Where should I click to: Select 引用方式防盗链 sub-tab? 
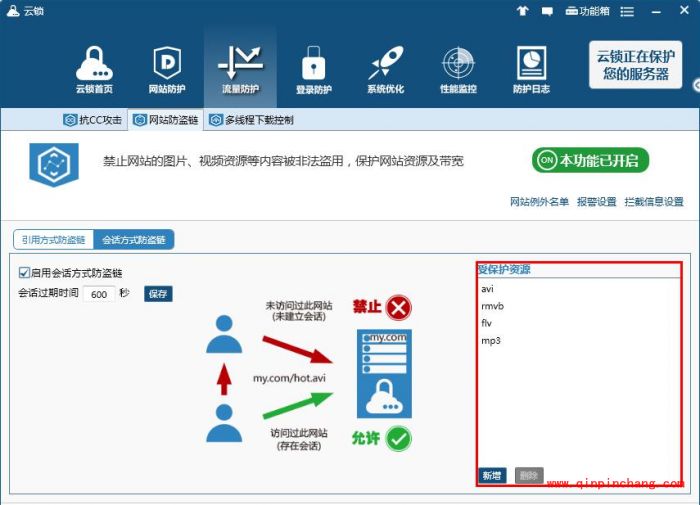(x=53, y=240)
